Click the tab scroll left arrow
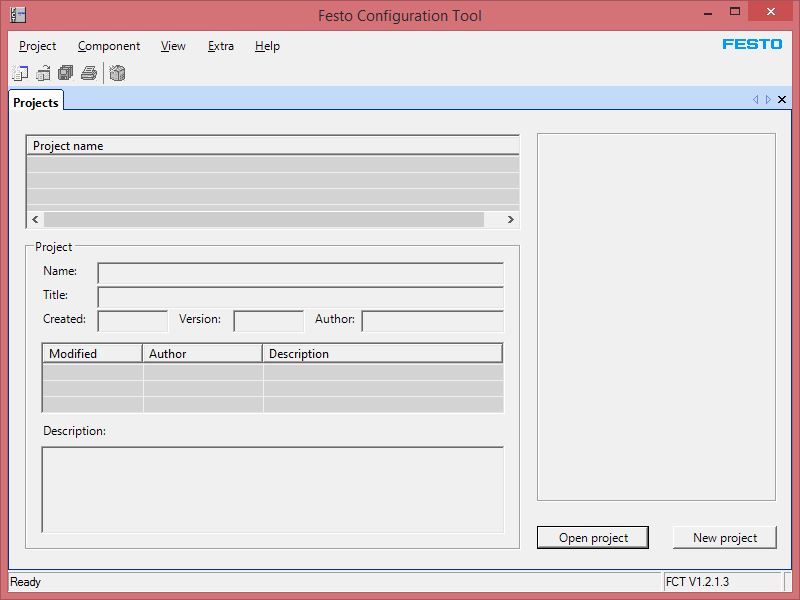This screenshot has width=800, height=600. coord(756,99)
